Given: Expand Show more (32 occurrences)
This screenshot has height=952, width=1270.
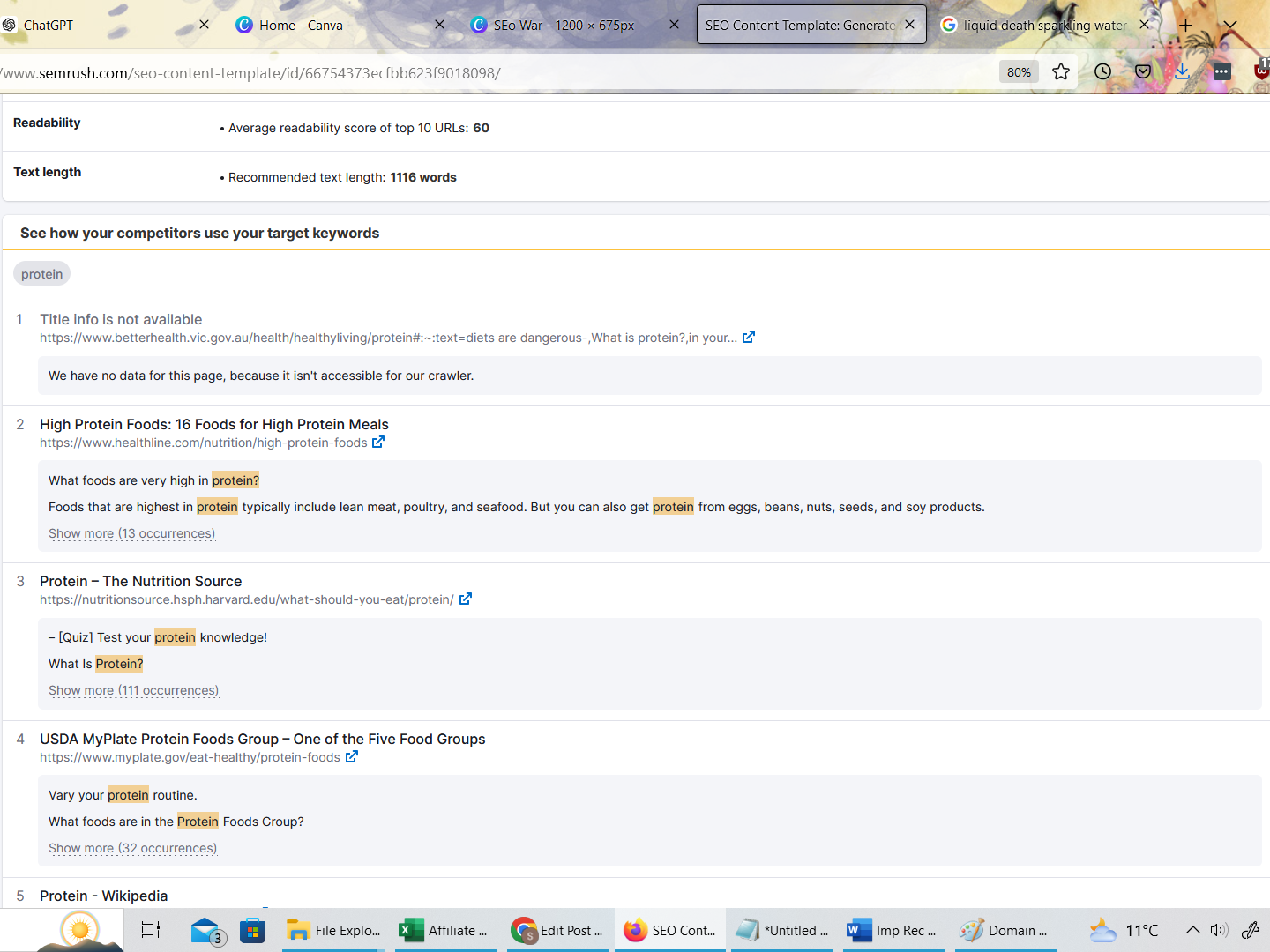Looking at the screenshot, I should 132,848.
